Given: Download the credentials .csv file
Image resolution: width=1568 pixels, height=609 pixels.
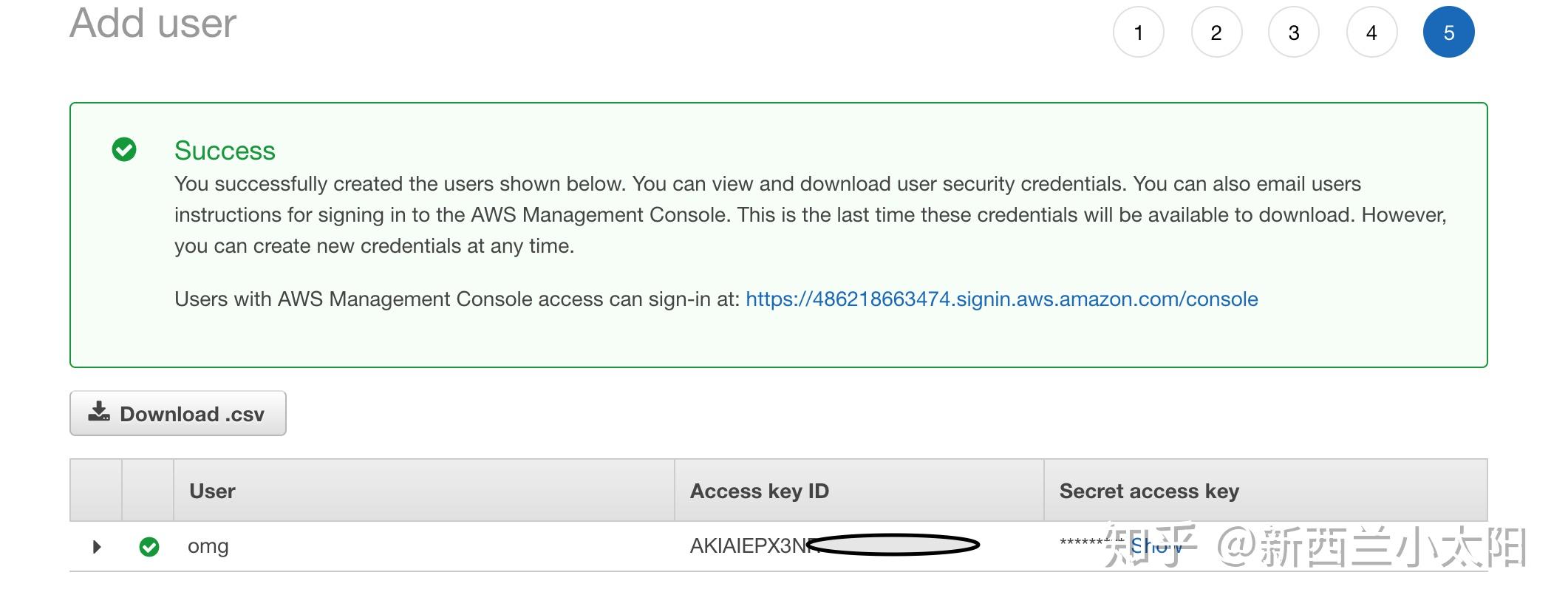Looking at the screenshot, I should tap(178, 413).
